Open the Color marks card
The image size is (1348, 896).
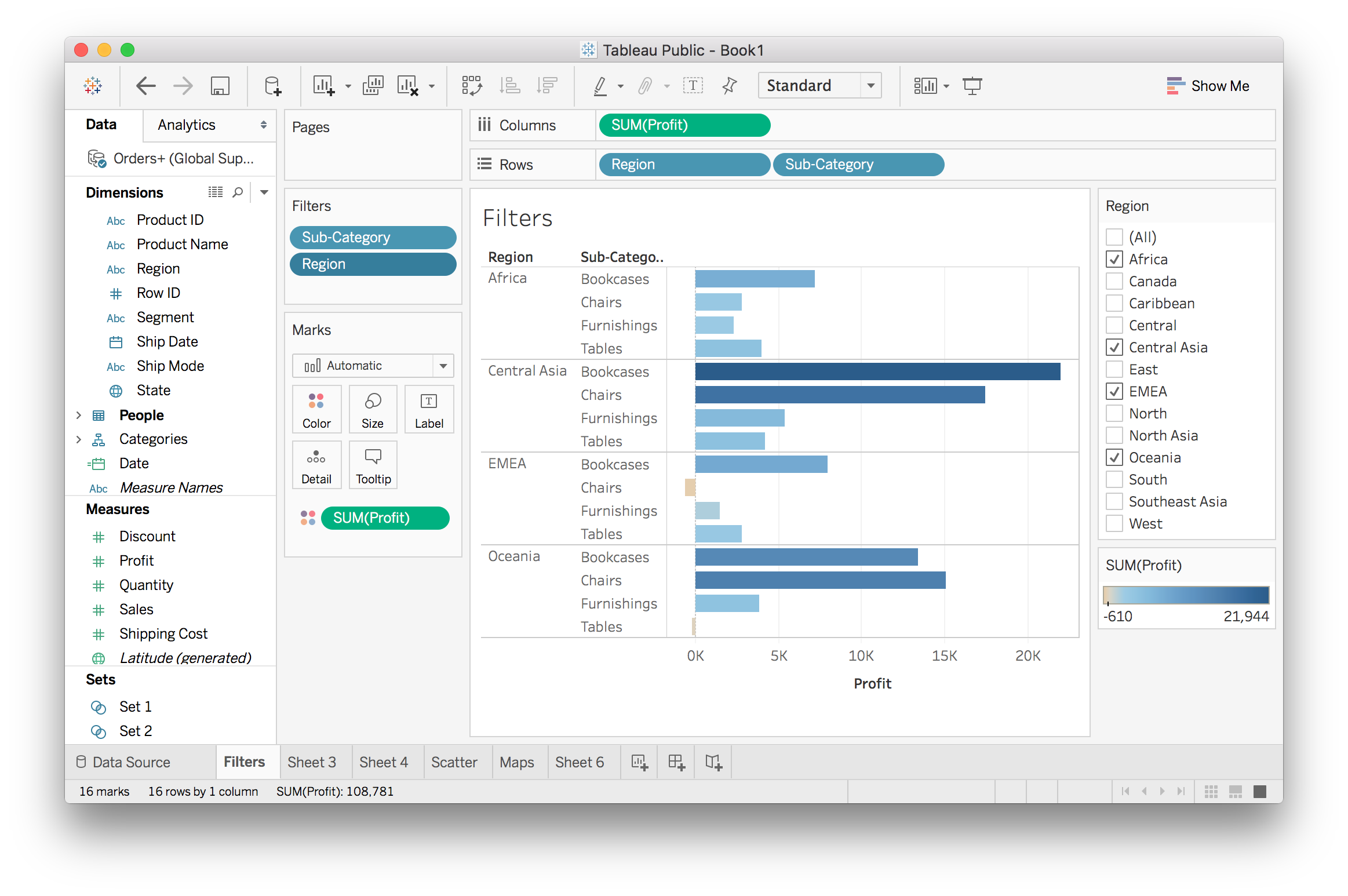pos(316,409)
